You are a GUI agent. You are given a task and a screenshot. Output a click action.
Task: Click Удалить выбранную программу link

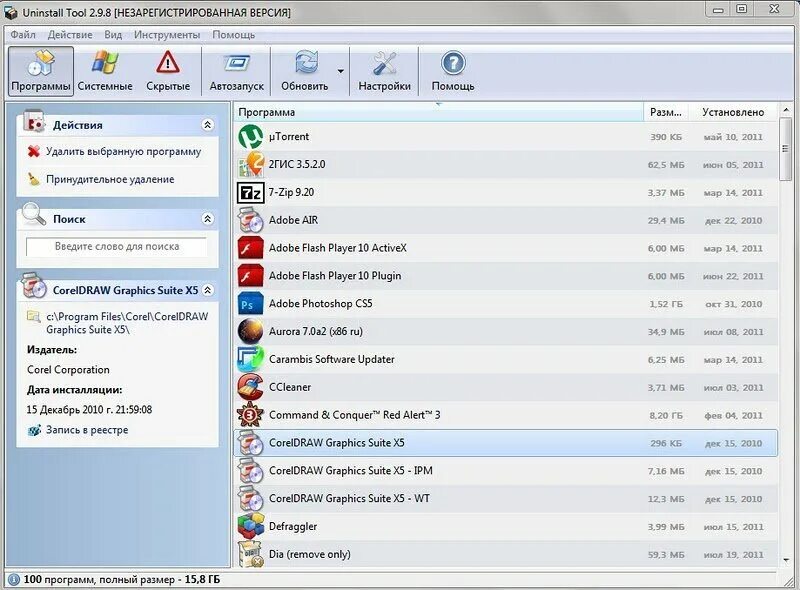coord(123,152)
